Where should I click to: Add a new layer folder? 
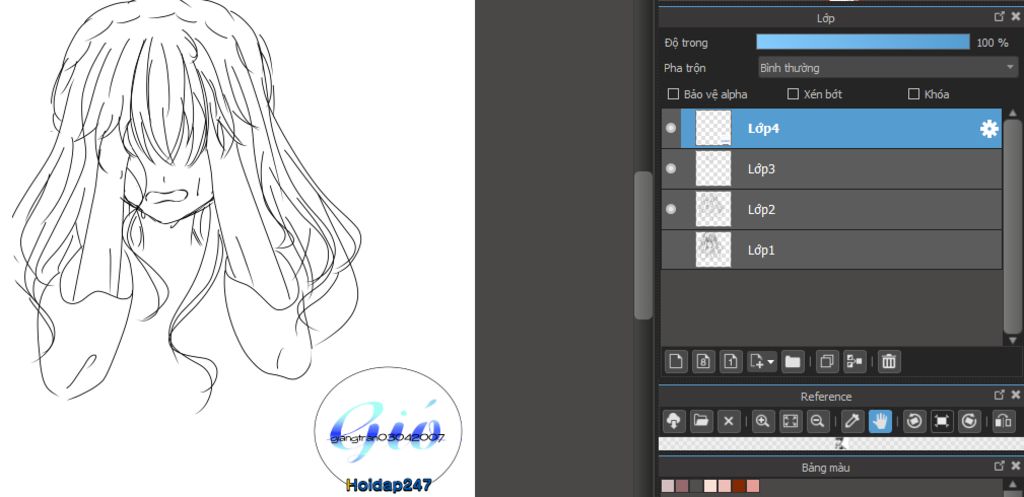click(x=793, y=361)
